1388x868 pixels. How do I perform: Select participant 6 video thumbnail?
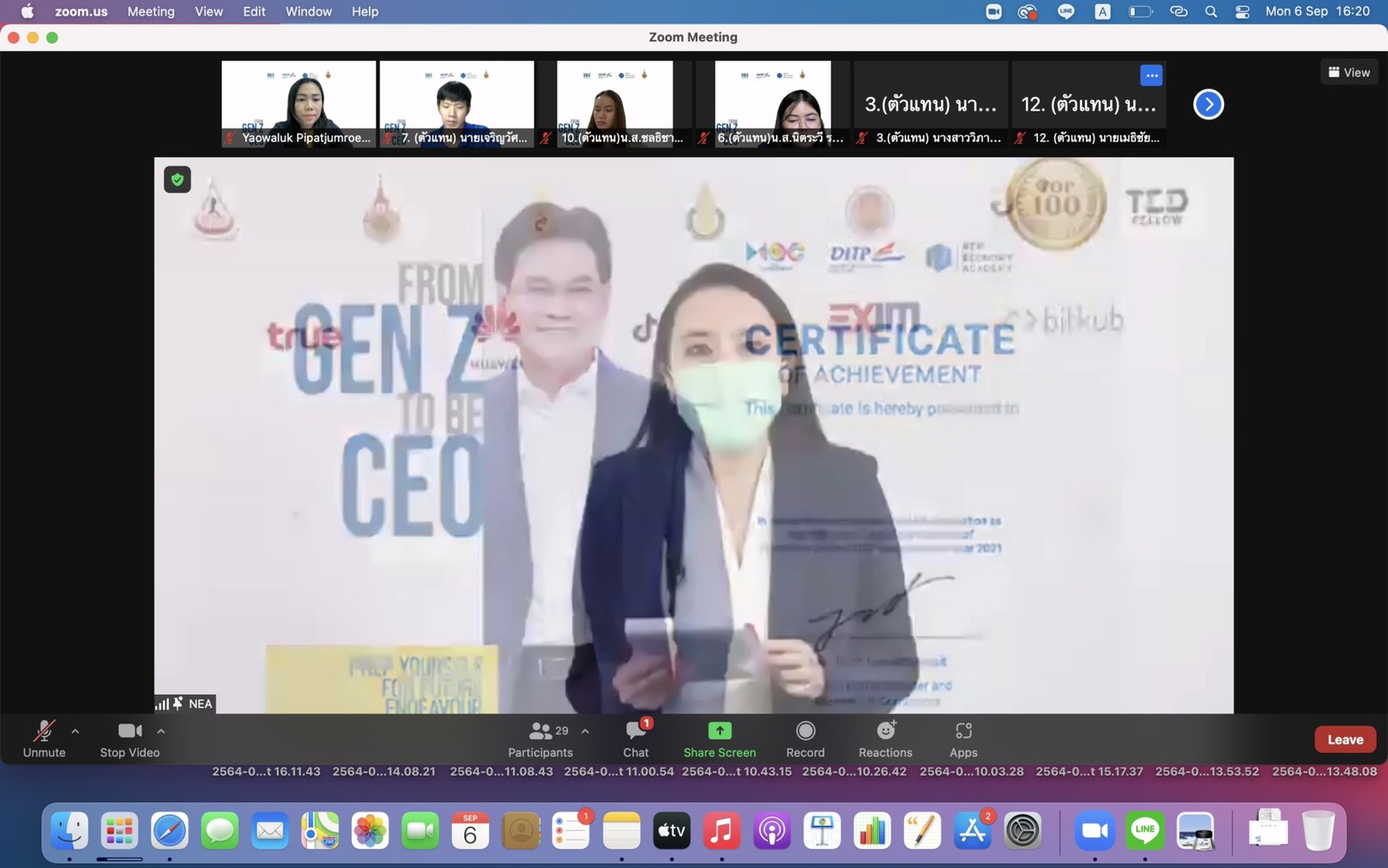tap(772, 104)
